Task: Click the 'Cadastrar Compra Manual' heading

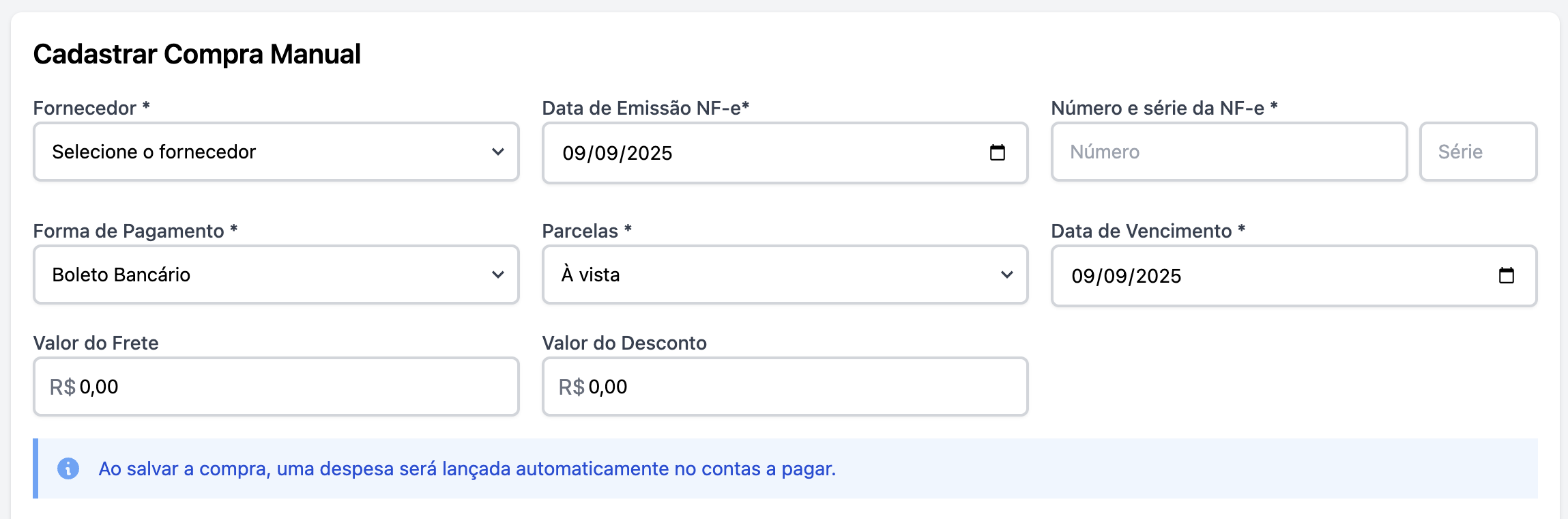Action: [197, 54]
